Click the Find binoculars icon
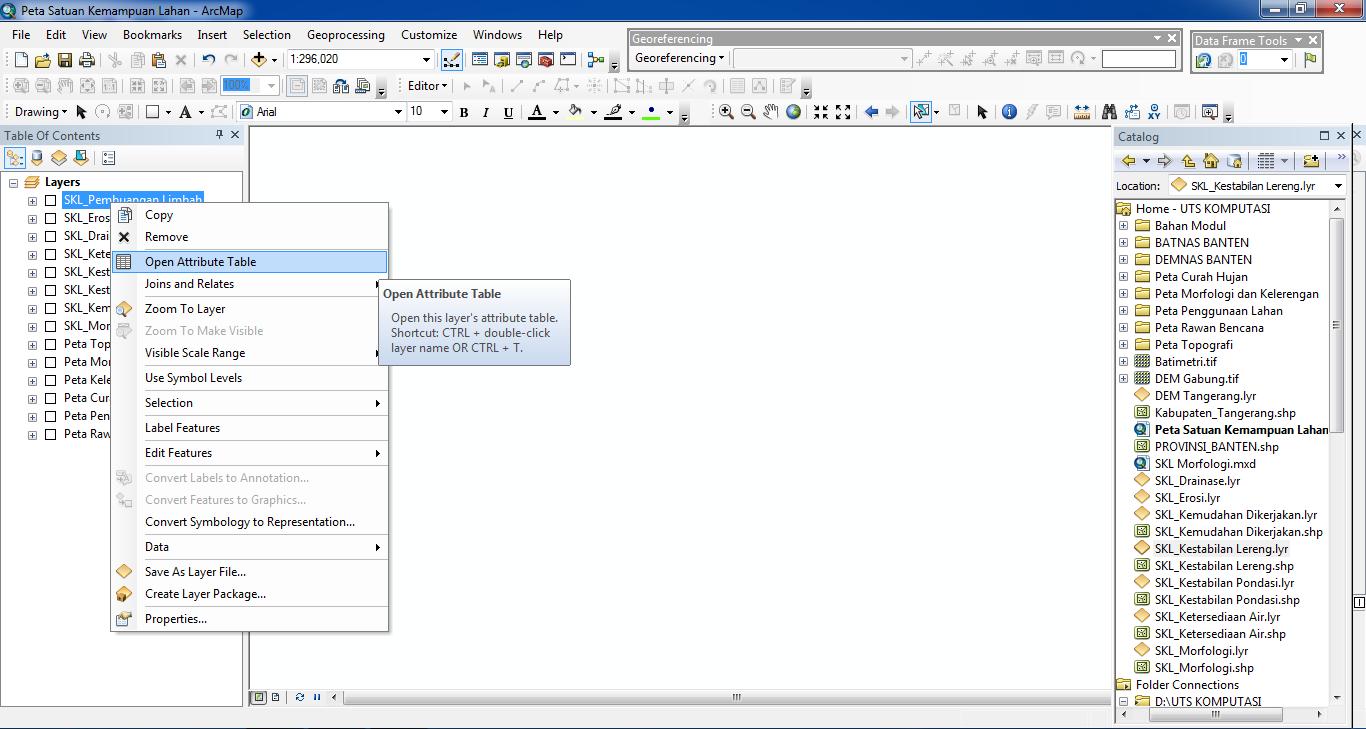Viewport: 1366px width, 729px height. pyautogui.click(x=1109, y=112)
